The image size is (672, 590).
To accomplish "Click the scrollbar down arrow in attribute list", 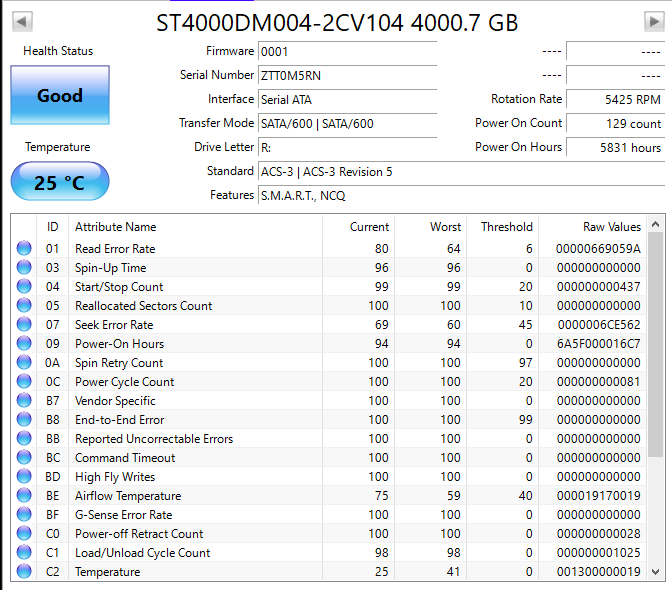I will [x=655, y=571].
